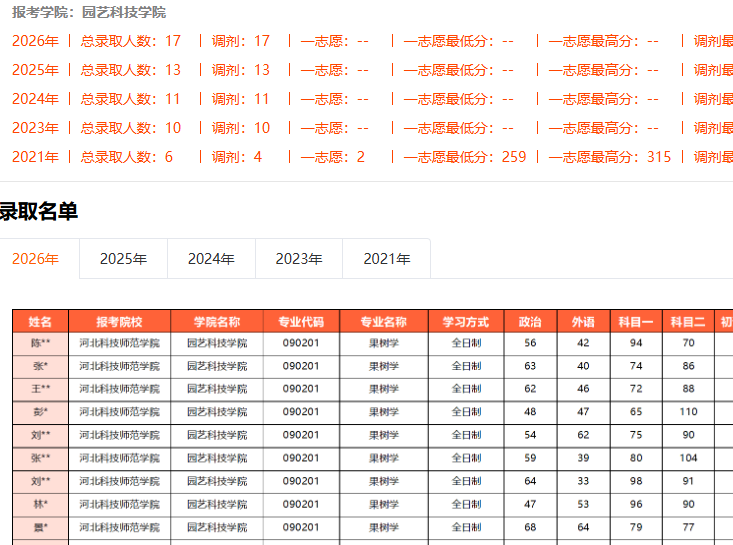Click 报考学院：园艺科技学院 heading text
The width and height of the screenshot is (733, 545).
(89, 12)
